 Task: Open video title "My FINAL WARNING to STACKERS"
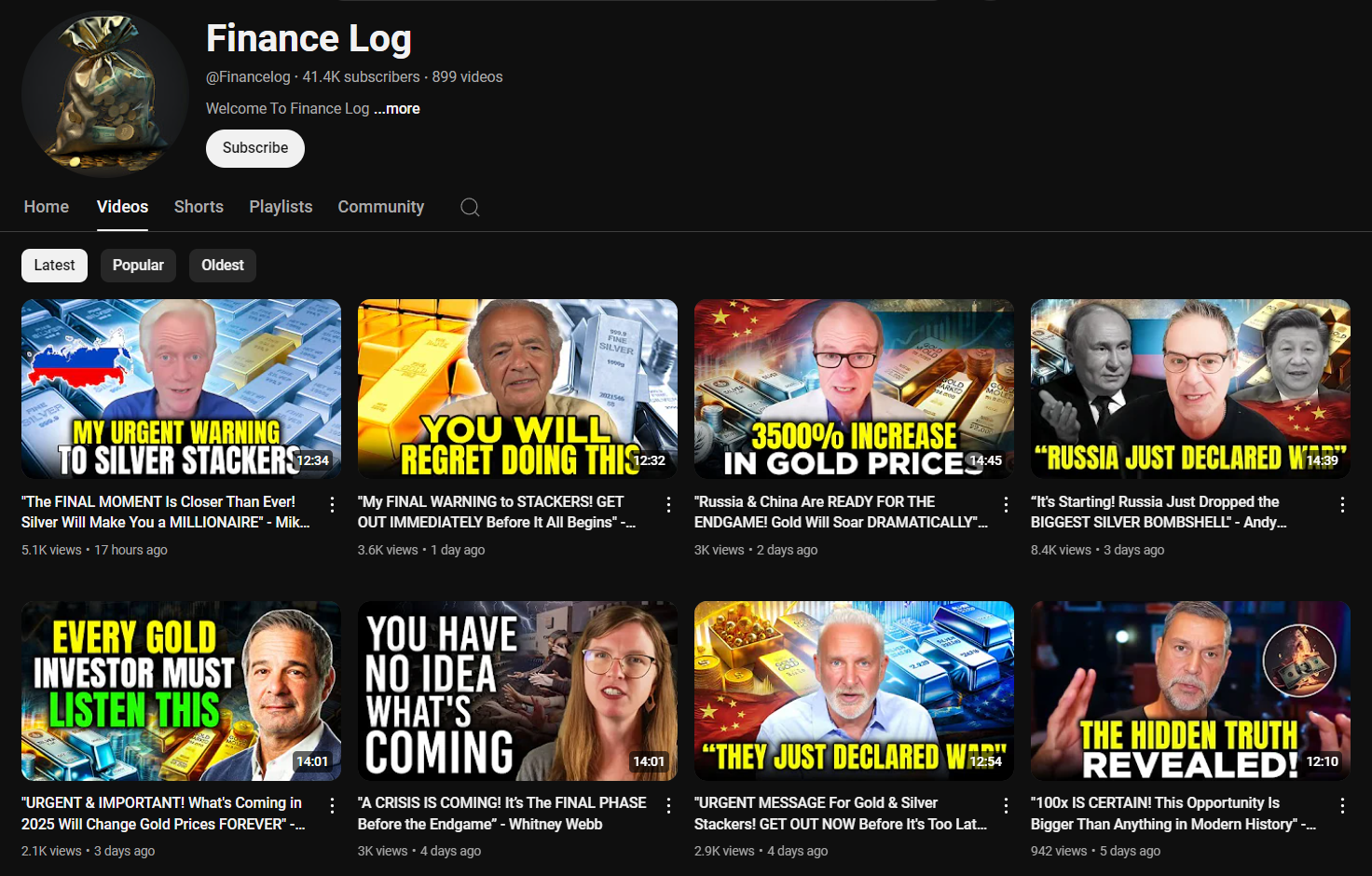497,512
